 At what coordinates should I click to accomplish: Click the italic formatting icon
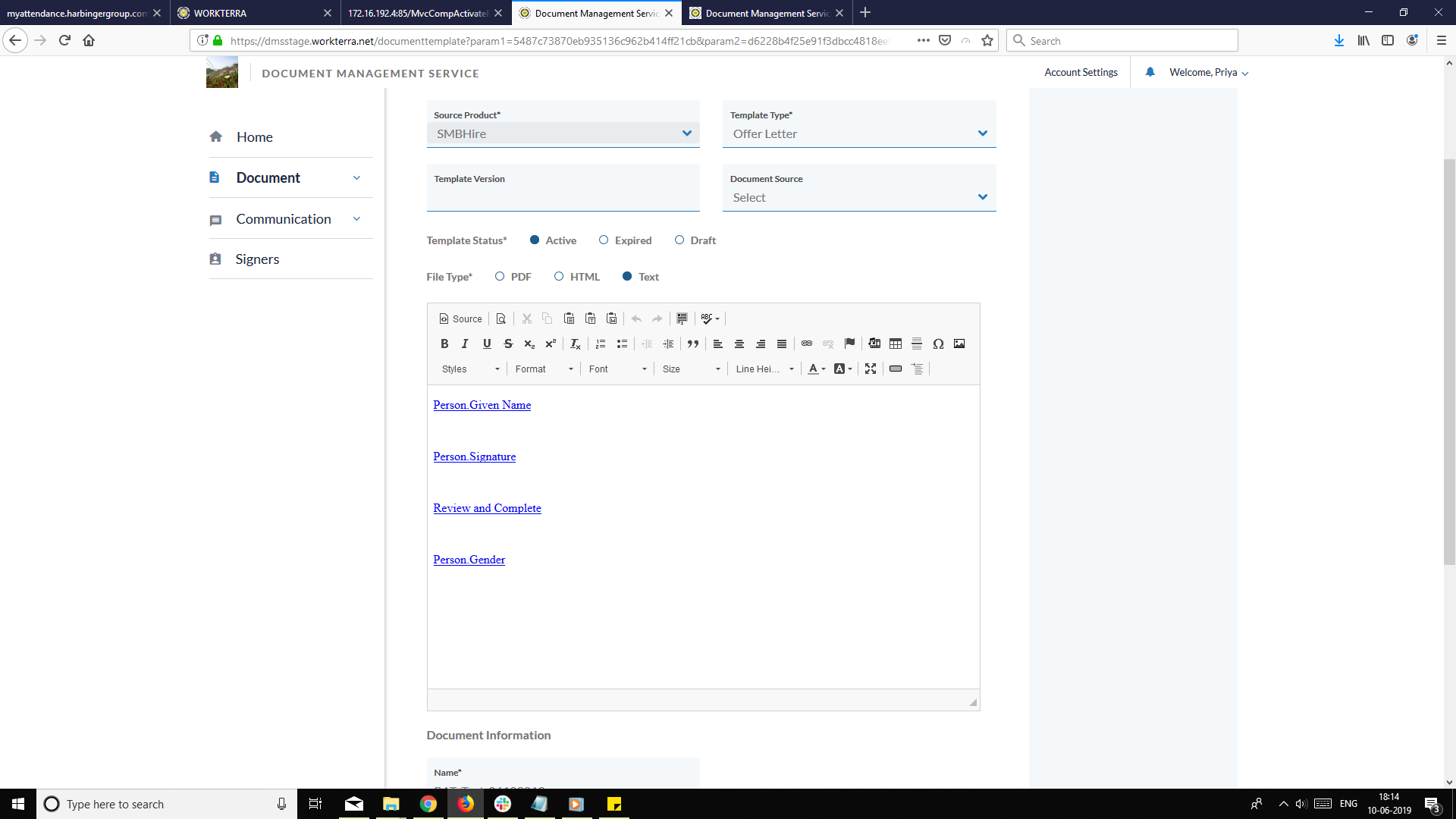(465, 344)
